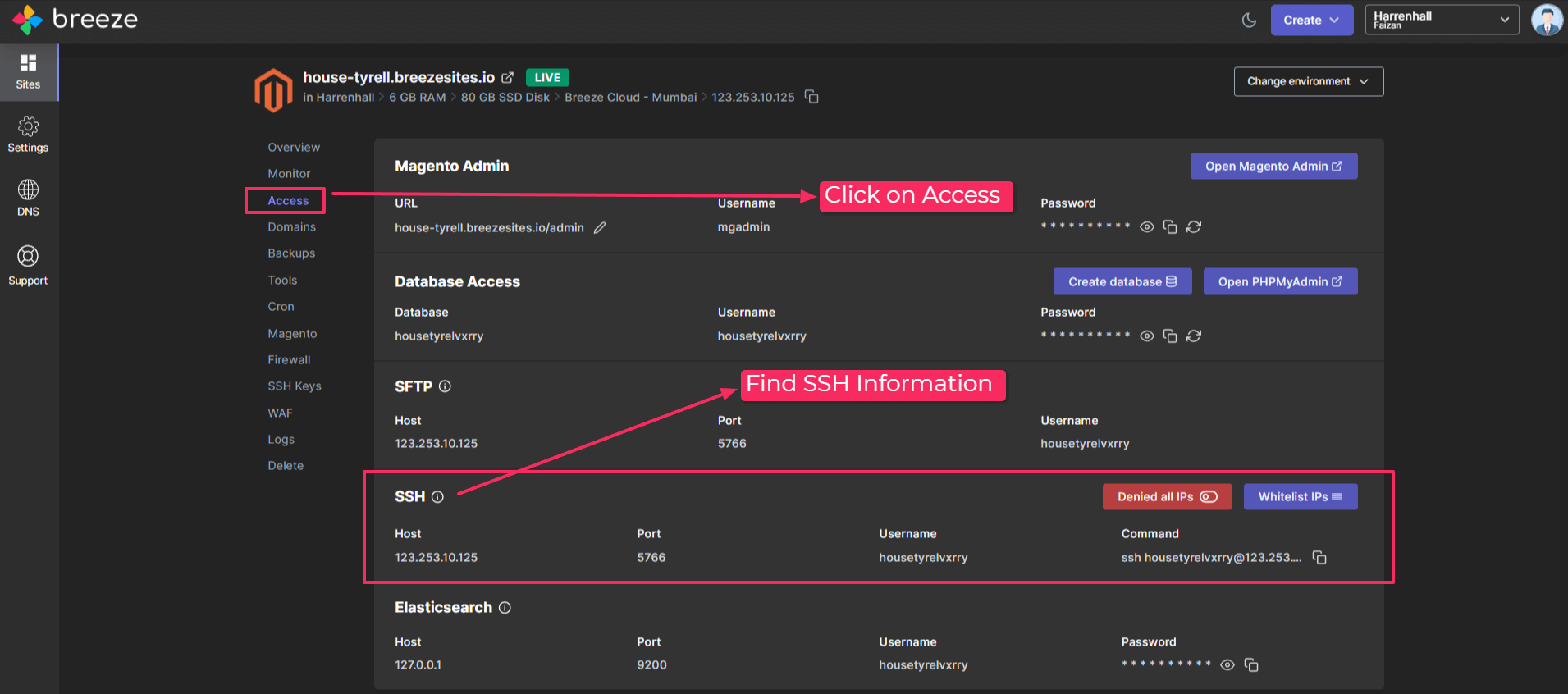Click the breeze logo
The height and width of the screenshot is (694, 1568).
tap(75, 19)
